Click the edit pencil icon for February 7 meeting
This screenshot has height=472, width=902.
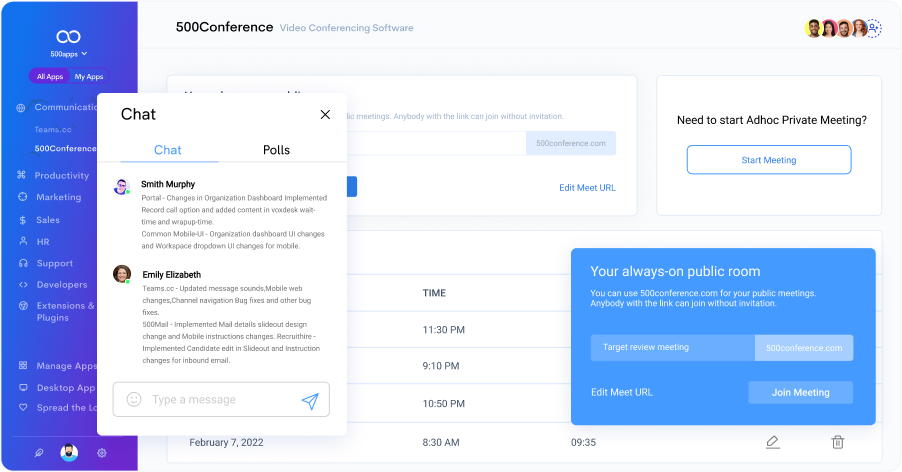(x=772, y=441)
